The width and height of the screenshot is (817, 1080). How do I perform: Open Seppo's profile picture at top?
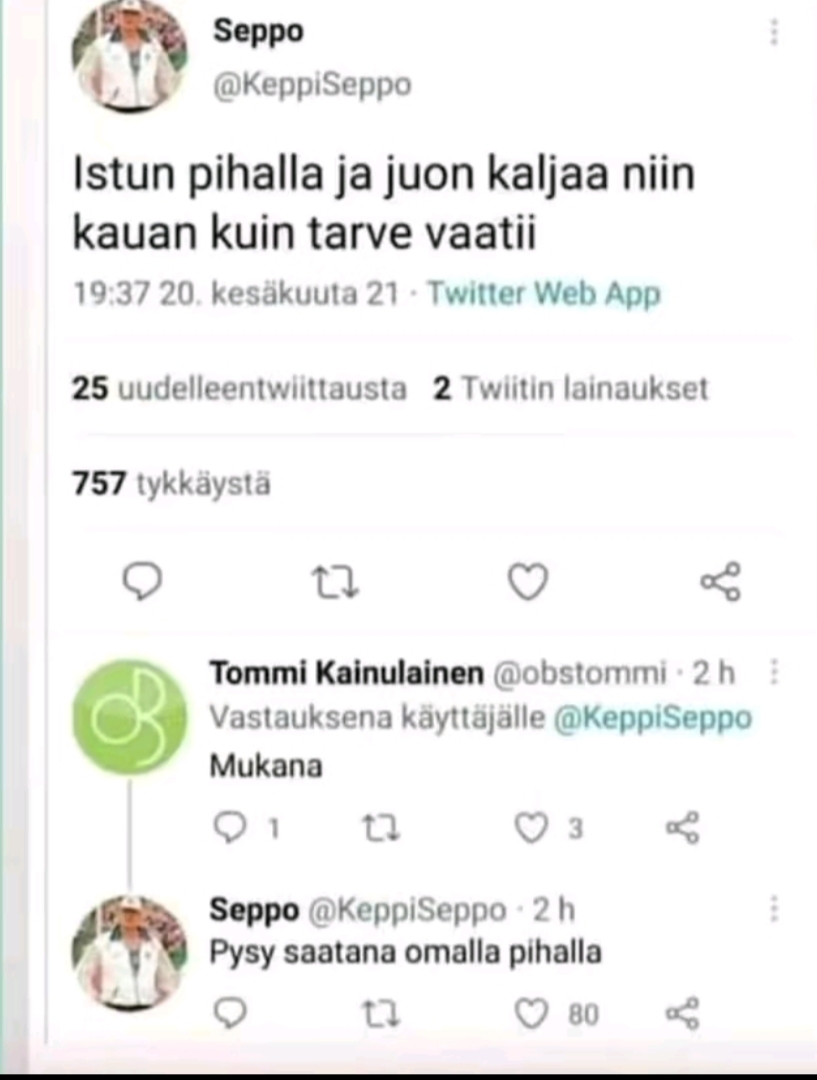tap(131, 57)
